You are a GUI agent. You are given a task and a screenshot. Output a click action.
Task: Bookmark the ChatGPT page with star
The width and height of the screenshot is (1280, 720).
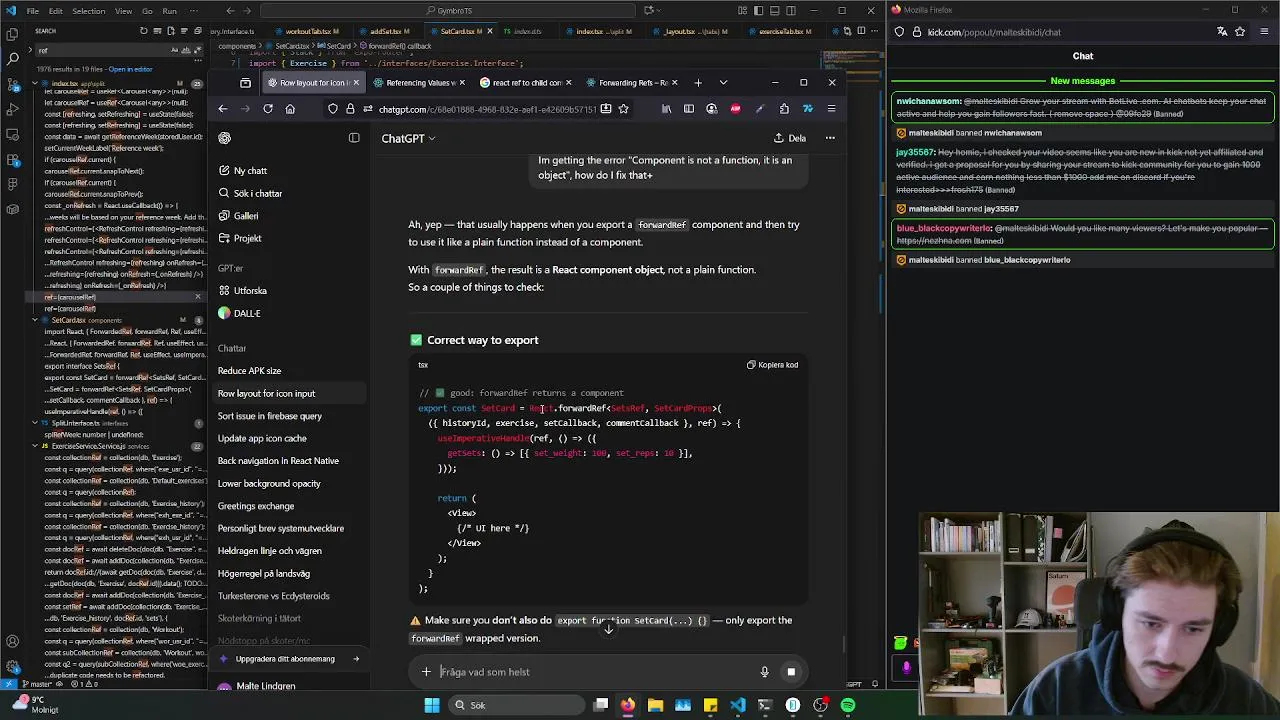[x=623, y=109]
